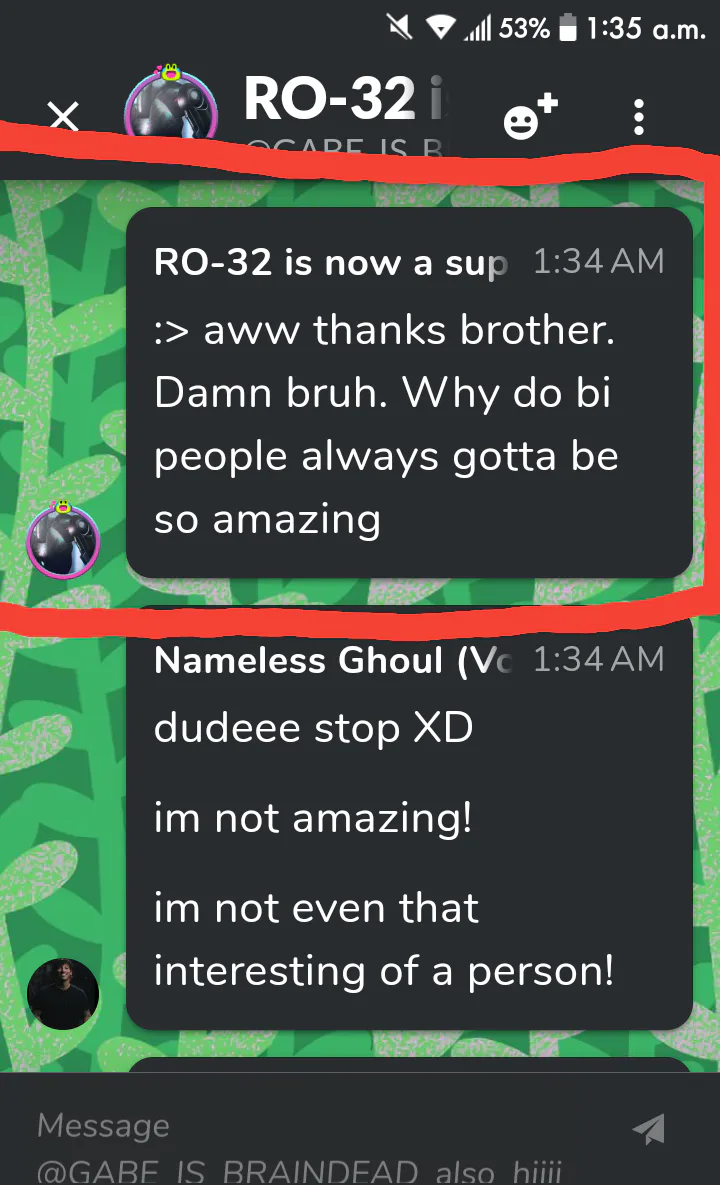Tap the 1:34 AM timestamp on RO-32 message
The height and width of the screenshot is (1185, 720).
click(598, 261)
